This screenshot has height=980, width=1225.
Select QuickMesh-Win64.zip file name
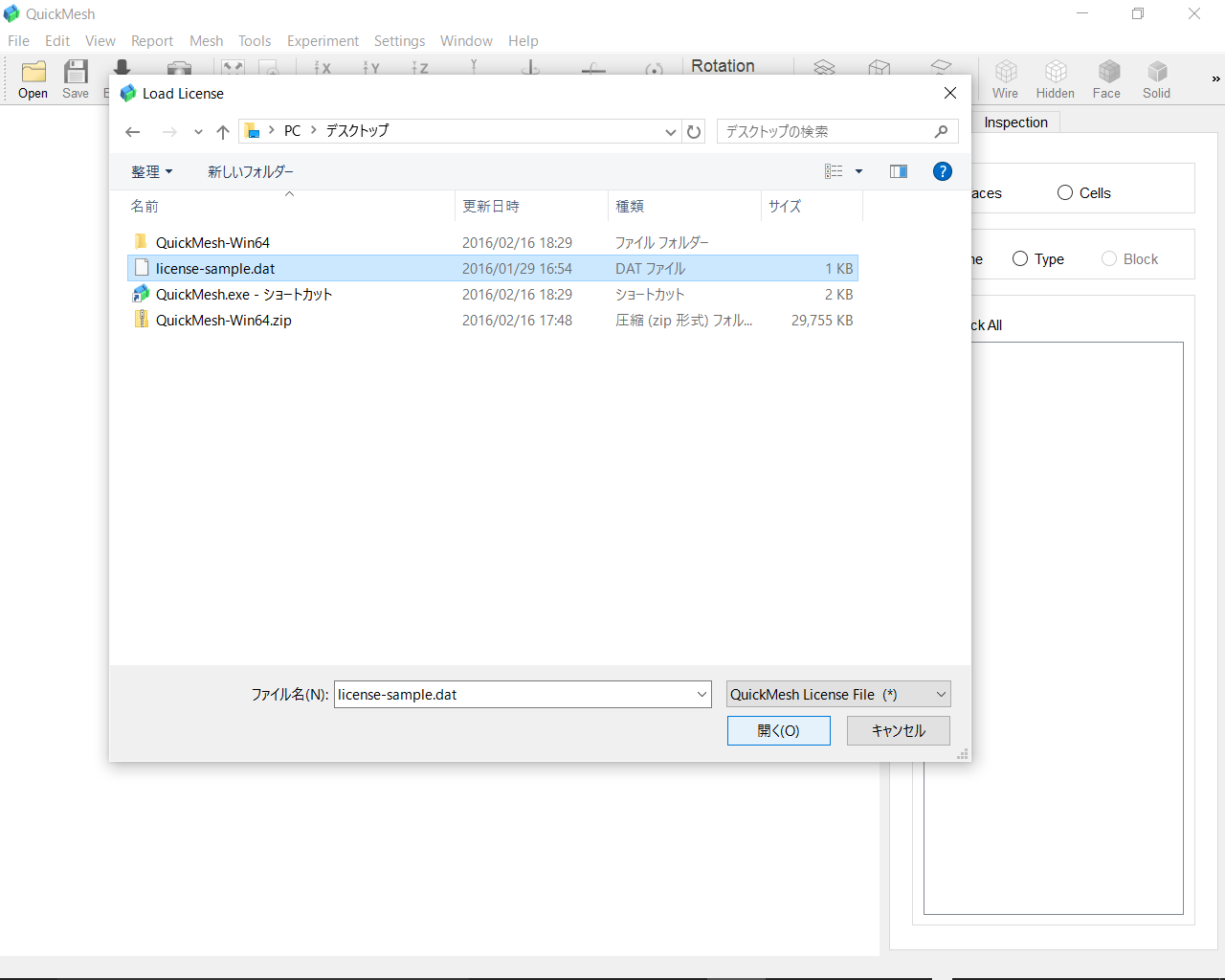point(224,320)
